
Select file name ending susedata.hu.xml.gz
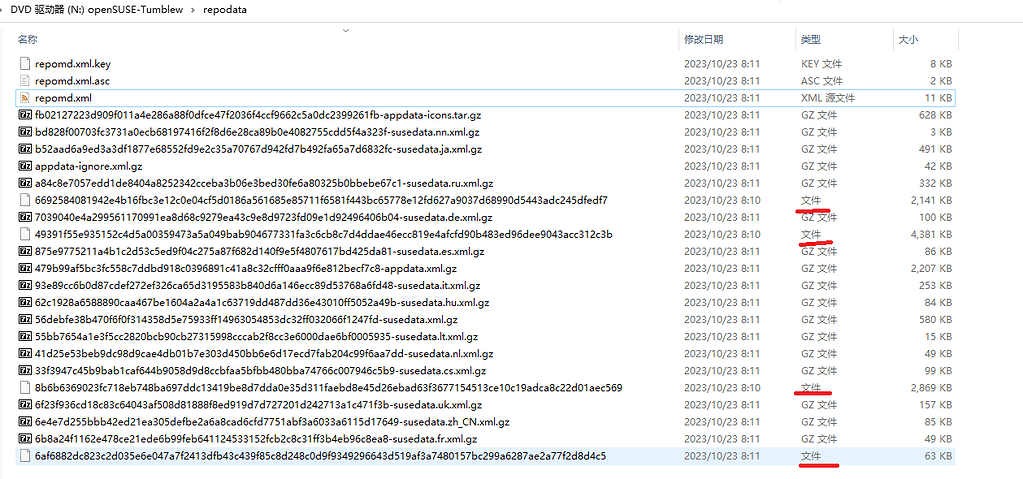coord(262,302)
